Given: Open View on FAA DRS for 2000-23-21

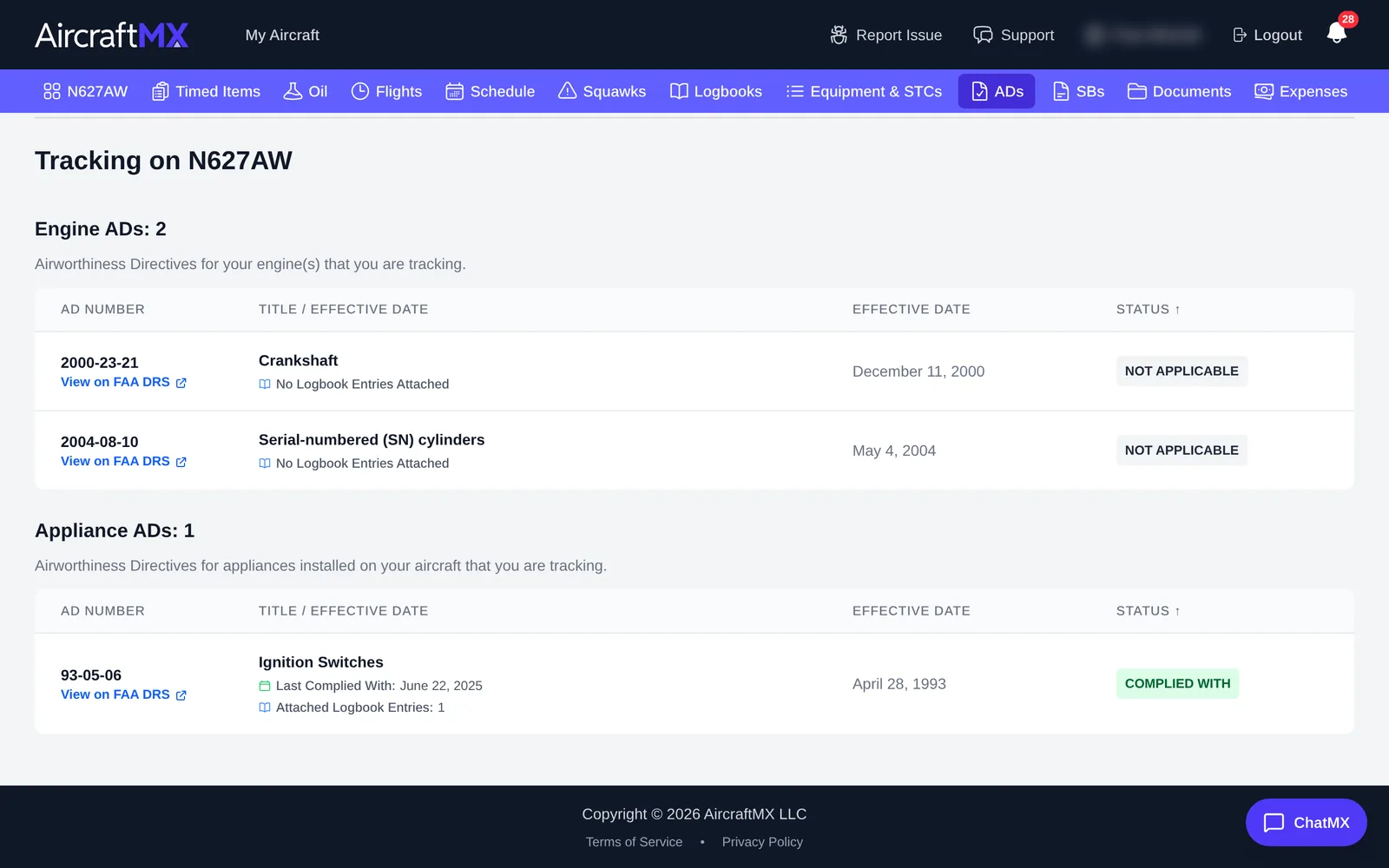Looking at the screenshot, I should (x=123, y=382).
